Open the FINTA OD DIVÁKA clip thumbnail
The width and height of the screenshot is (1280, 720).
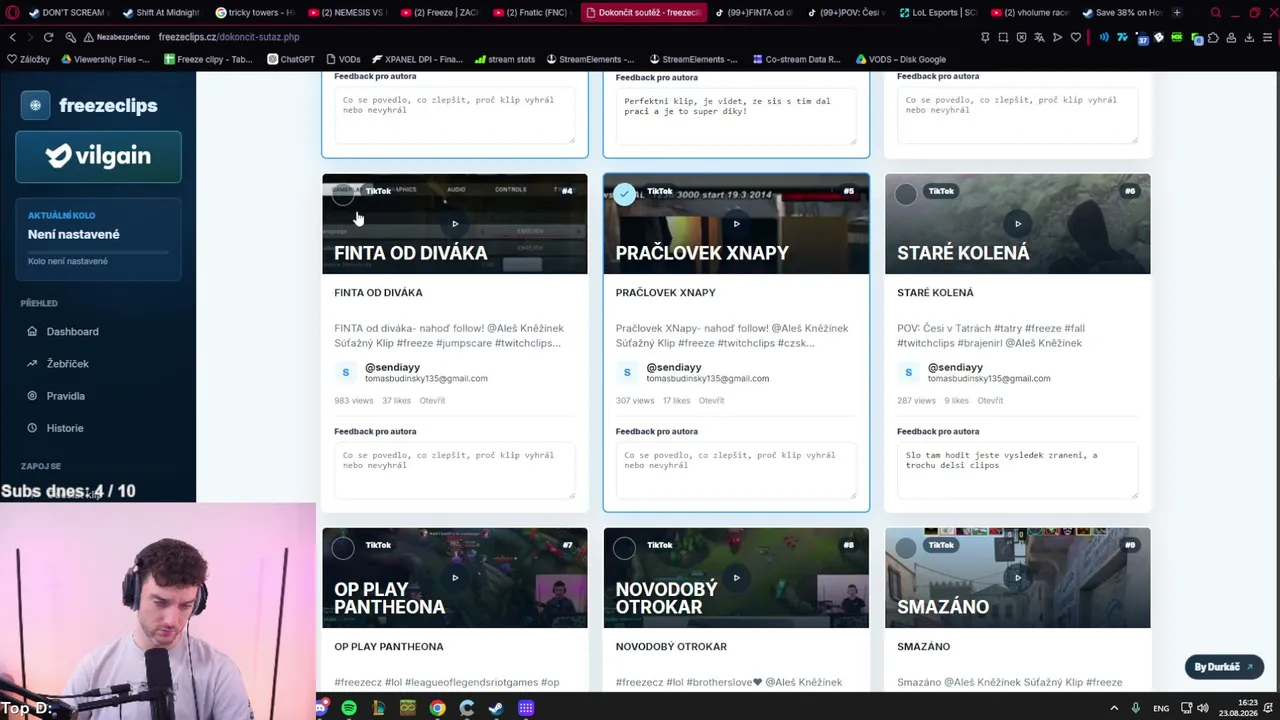click(x=455, y=224)
